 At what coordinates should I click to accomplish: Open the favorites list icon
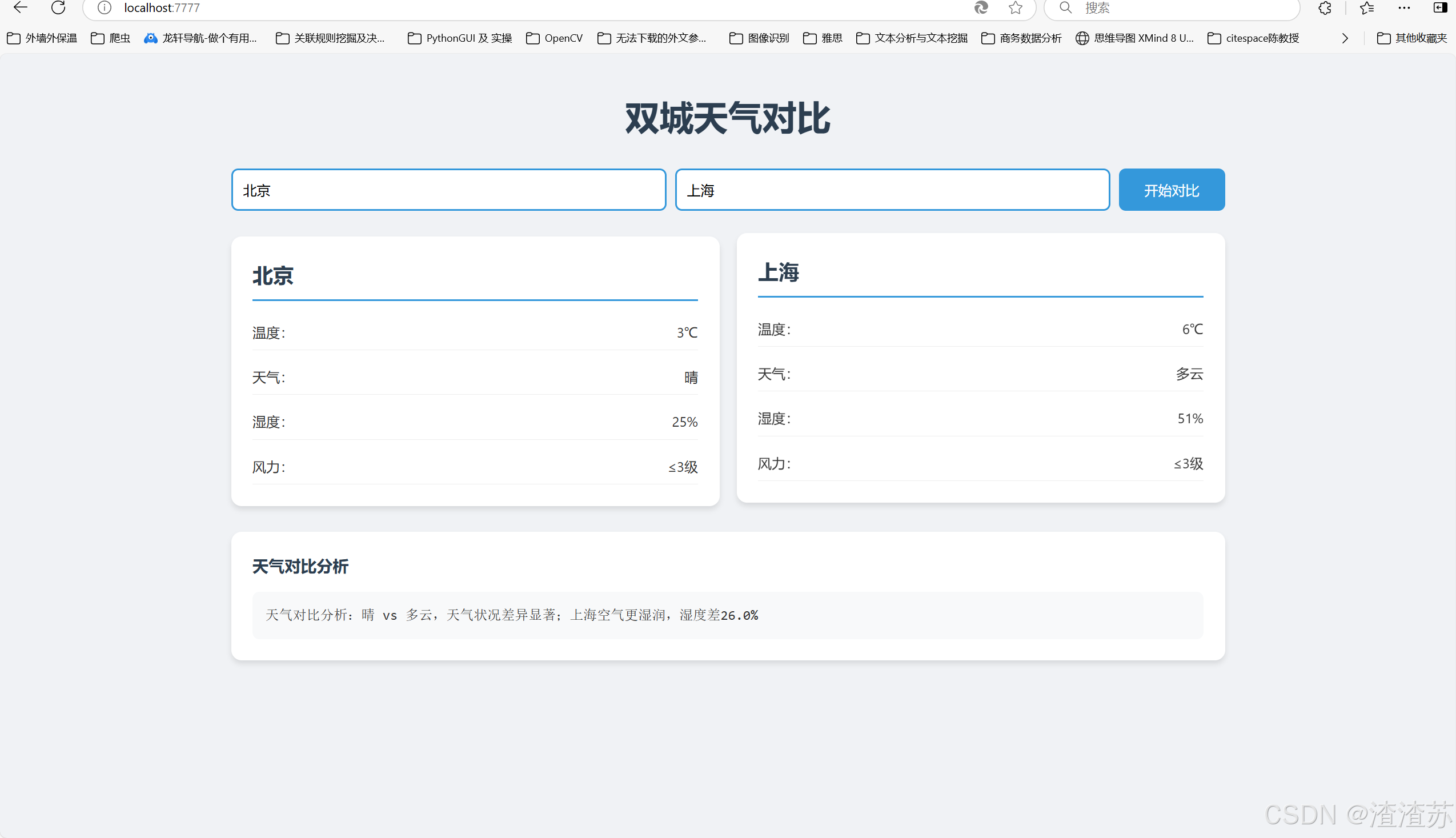pyautogui.click(x=1367, y=7)
